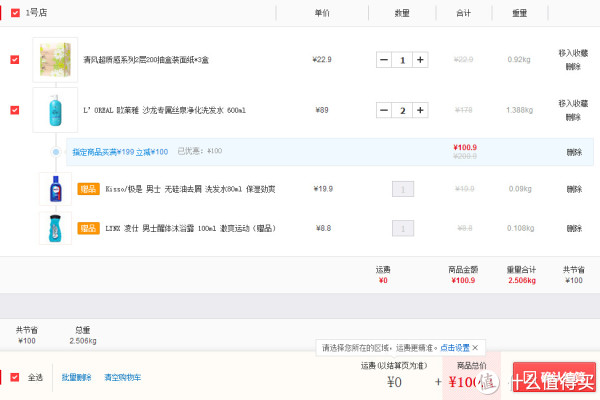Screen dimensions: 600x400
Task: Click 清空购物车 clear cart link
Action: point(122,377)
